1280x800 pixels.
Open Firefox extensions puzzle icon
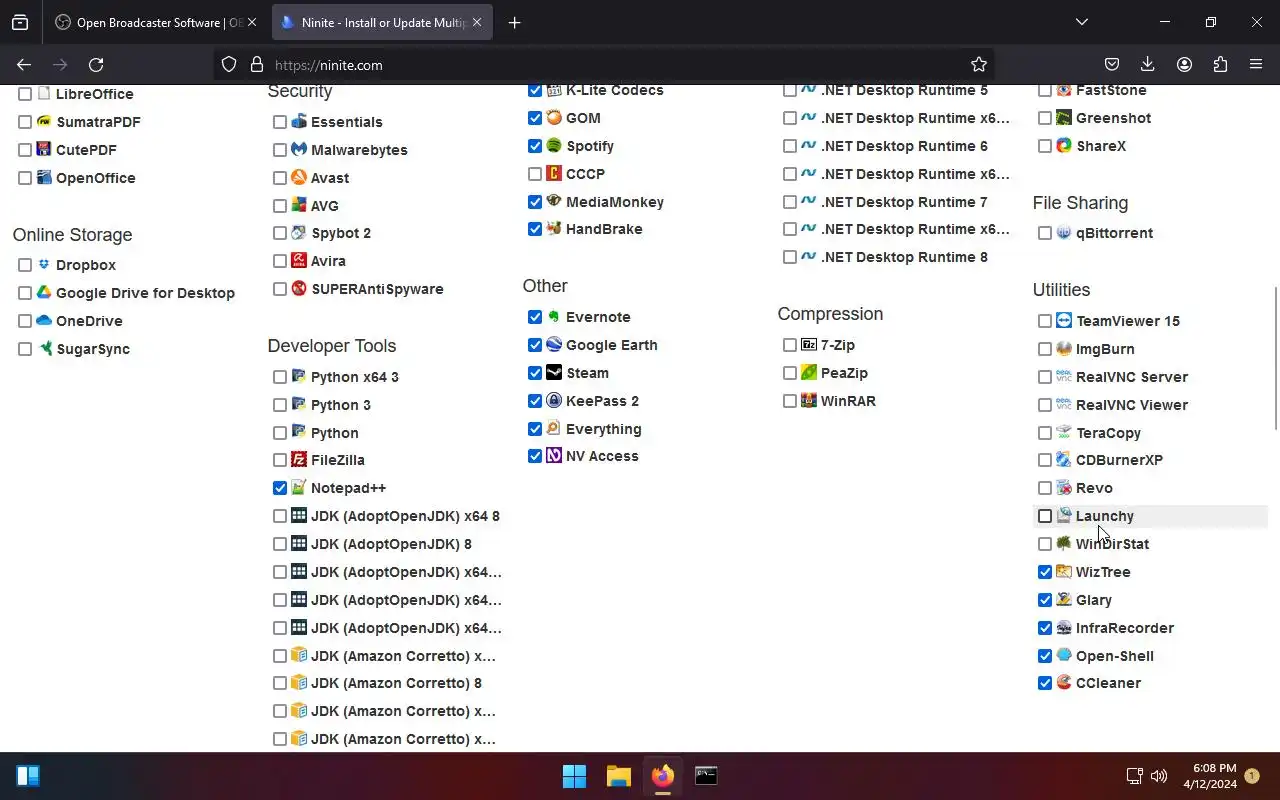tap(1220, 64)
